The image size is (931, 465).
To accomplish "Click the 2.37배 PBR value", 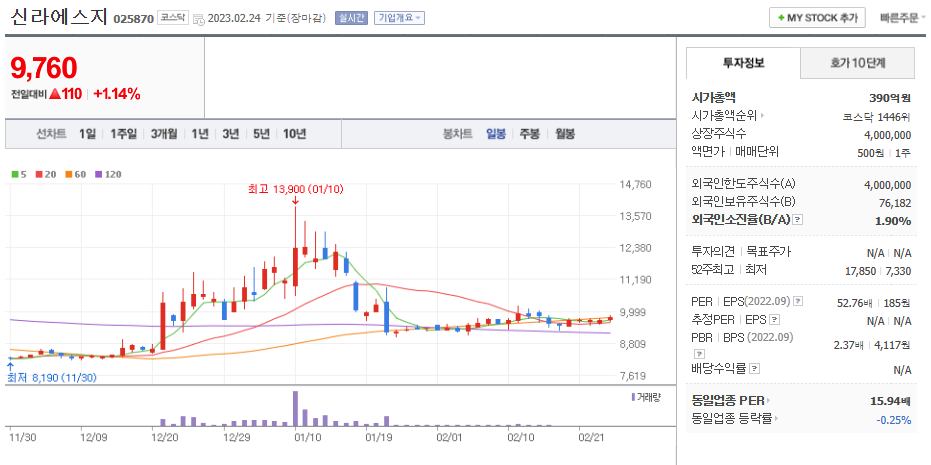I will 850,344.
